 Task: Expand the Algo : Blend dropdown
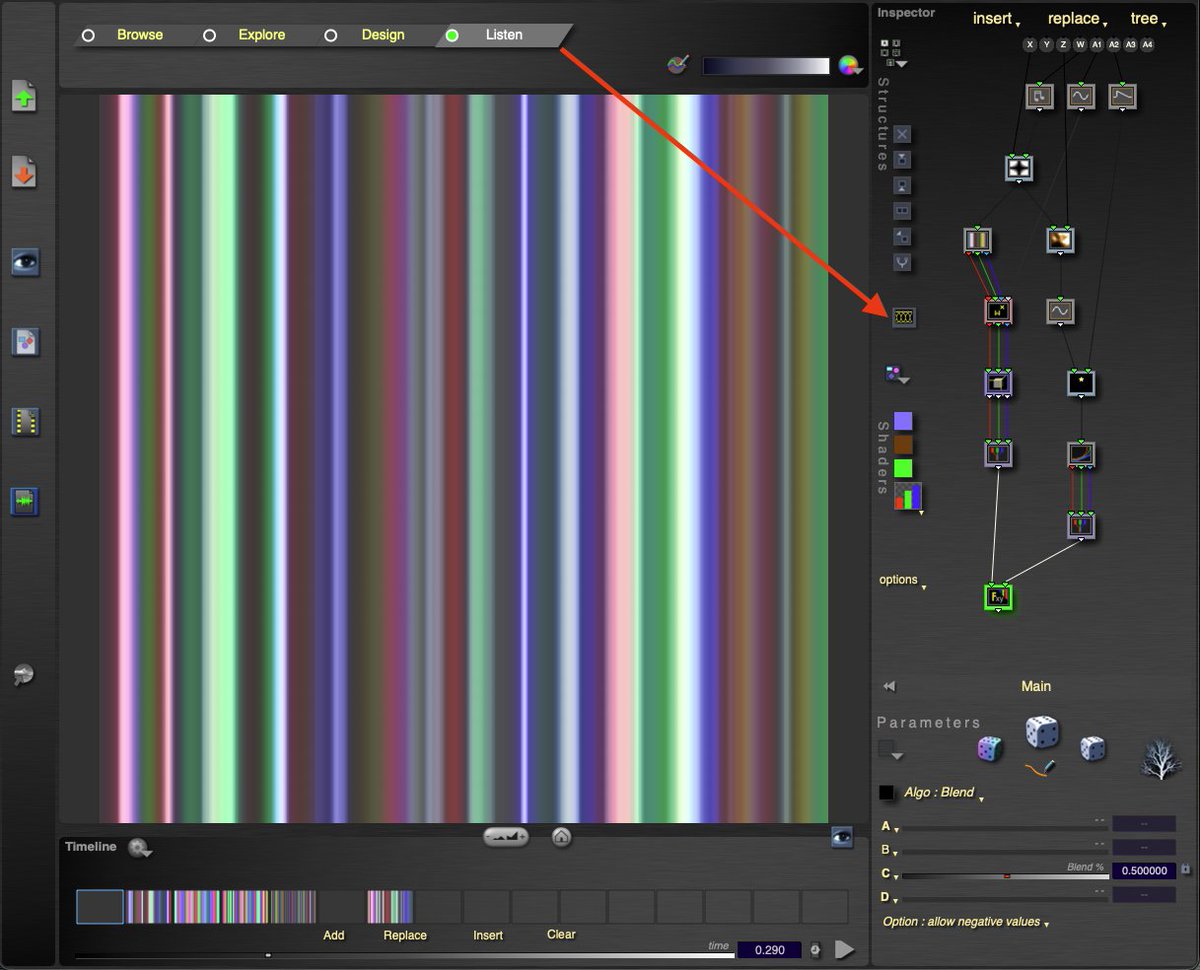click(943, 793)
